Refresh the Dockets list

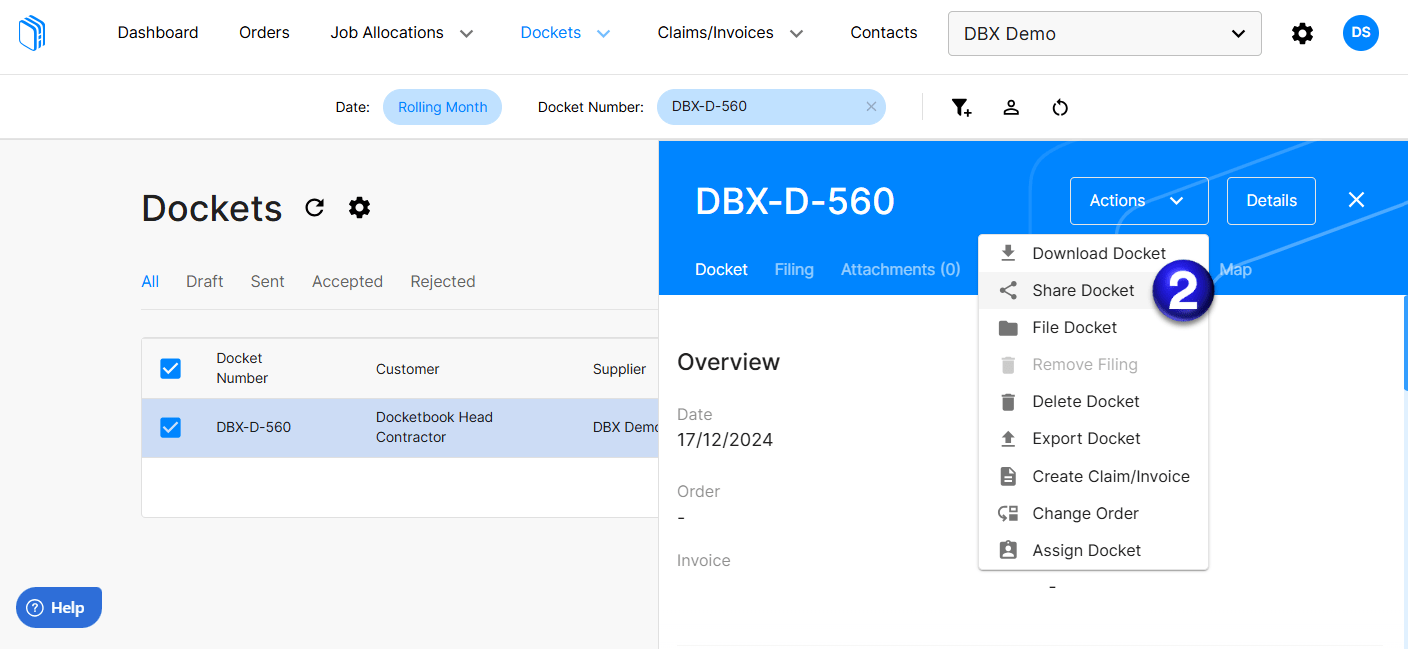coord(314,207)
